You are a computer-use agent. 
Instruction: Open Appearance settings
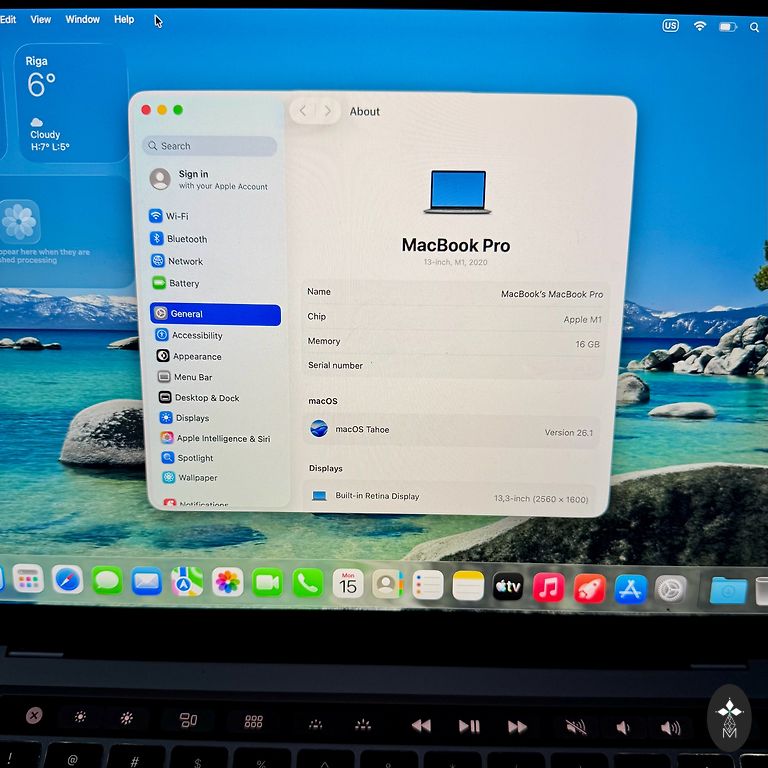coord(196,356)
